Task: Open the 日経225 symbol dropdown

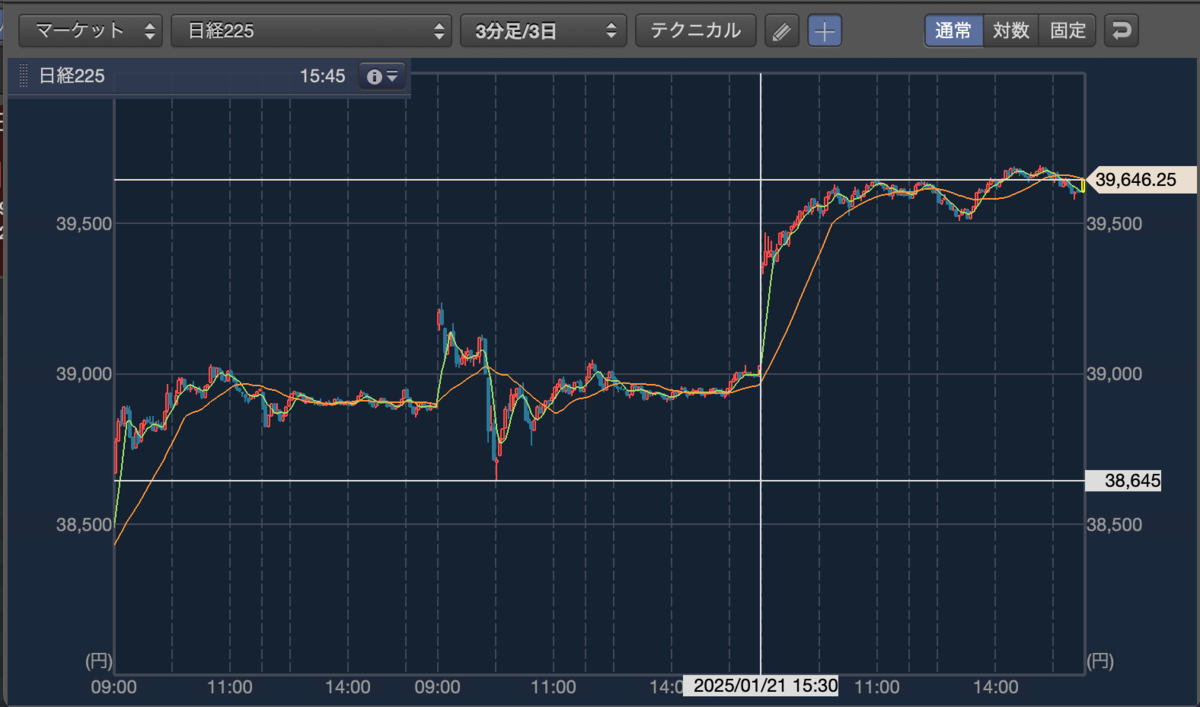Action: pyautogui.click(x=311, y=30)
